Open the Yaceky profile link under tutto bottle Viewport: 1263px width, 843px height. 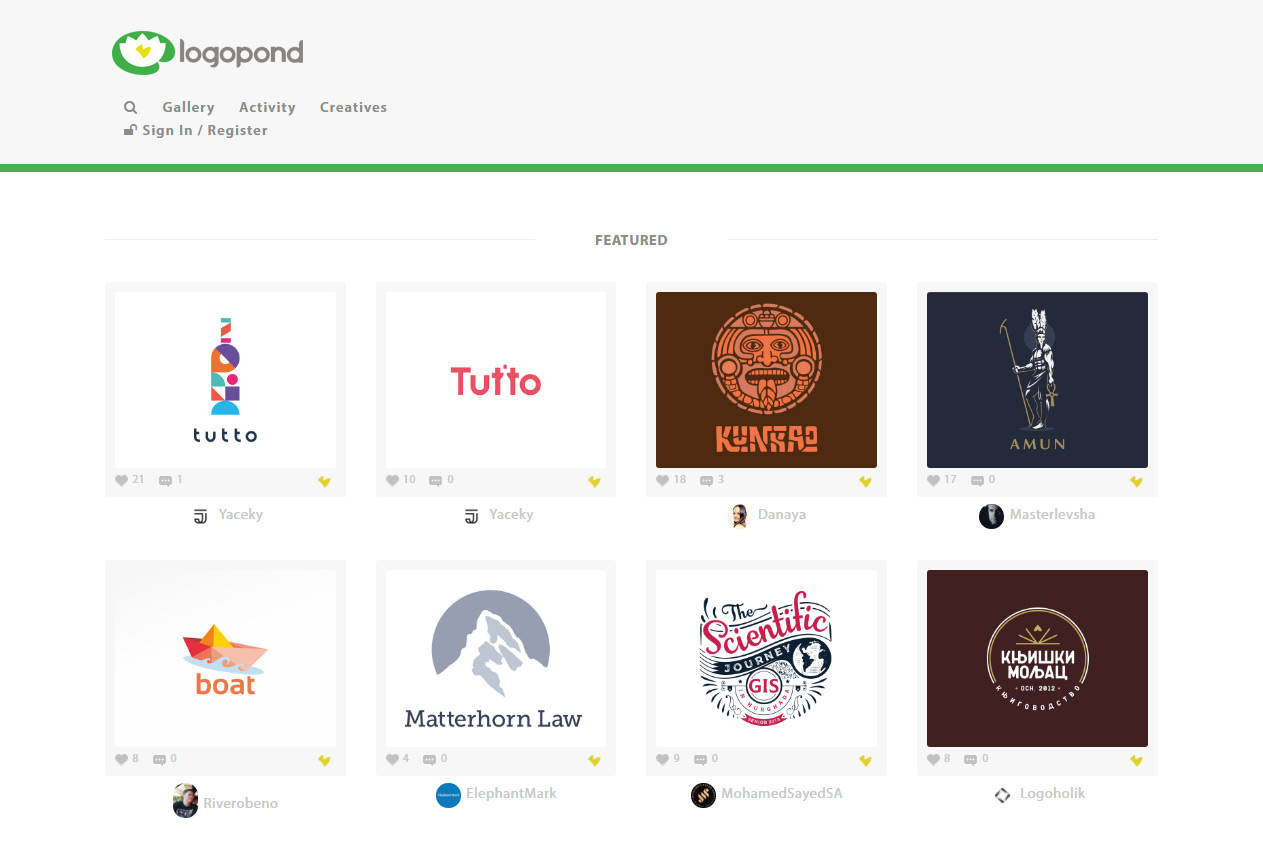pyautogui.click(x=241, y=515)
